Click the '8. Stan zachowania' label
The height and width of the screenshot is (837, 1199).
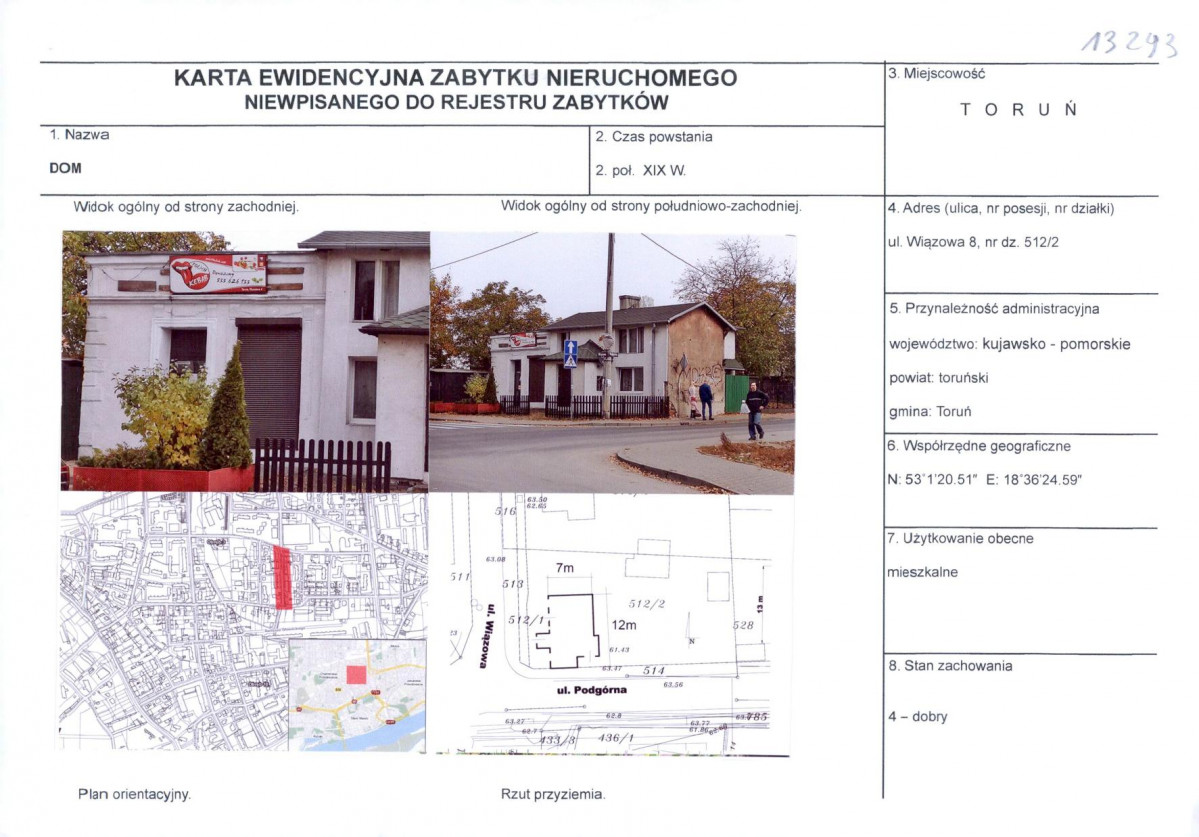pos(950,666)
